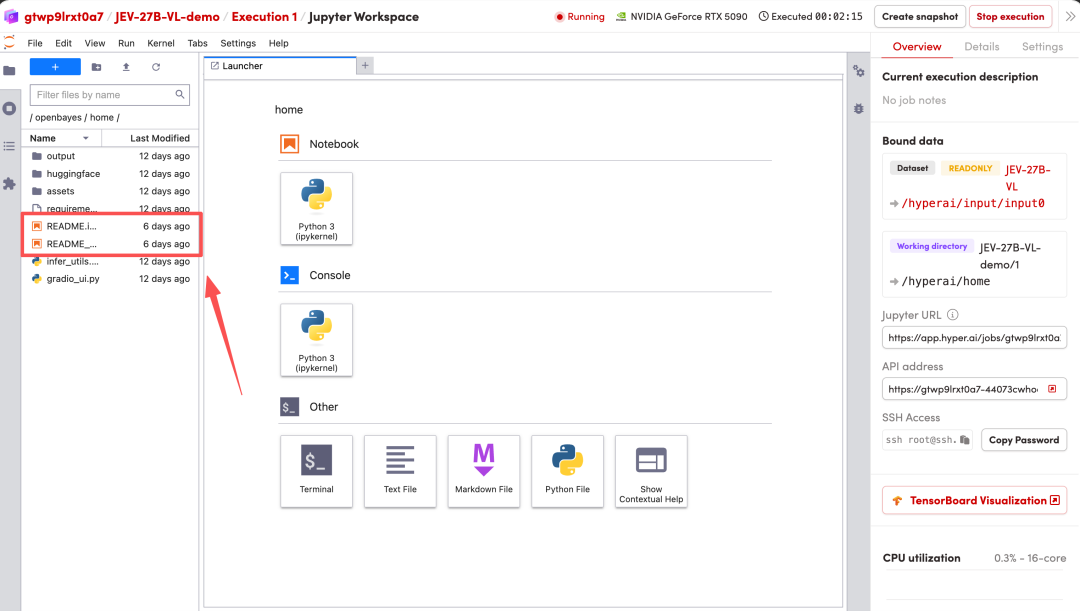Viewport: 1080px width, 611px height.
Task: Open debugger bug icon on right sidebar
Action: (859, 109)
